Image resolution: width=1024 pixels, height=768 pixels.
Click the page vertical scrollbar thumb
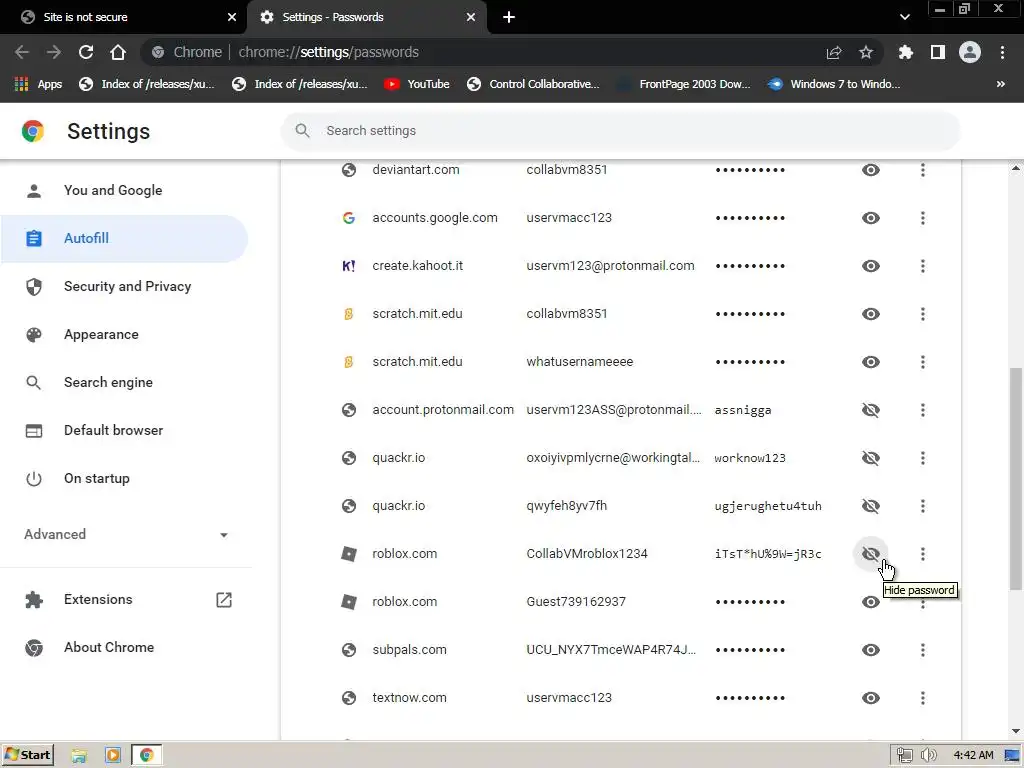coord(1016,478)
